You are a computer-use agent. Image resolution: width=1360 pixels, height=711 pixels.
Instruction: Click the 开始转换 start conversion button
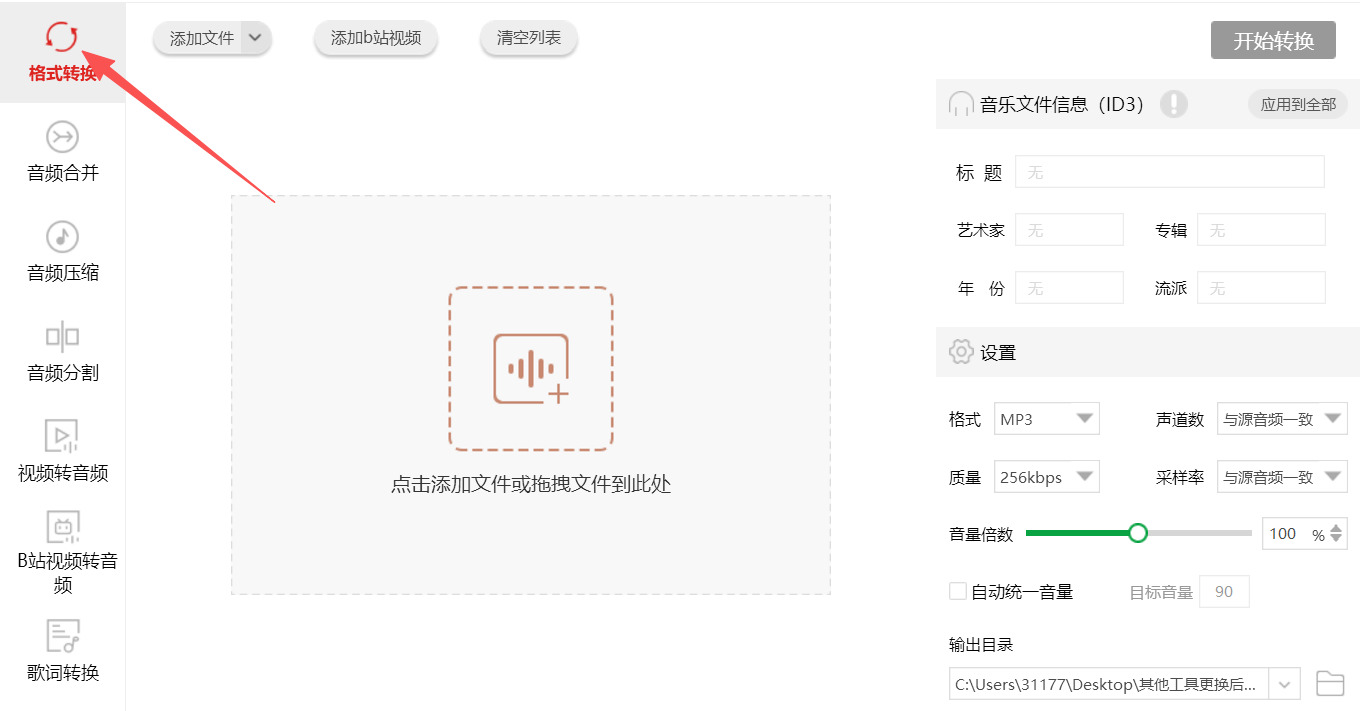(x=1273, y=40)
